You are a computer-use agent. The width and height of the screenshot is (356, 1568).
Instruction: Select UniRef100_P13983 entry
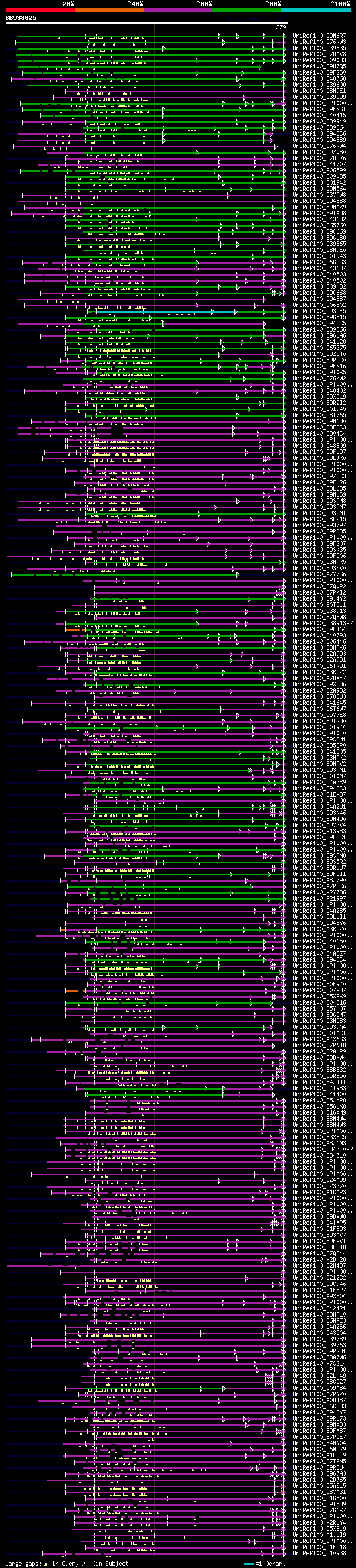(319, 831)
